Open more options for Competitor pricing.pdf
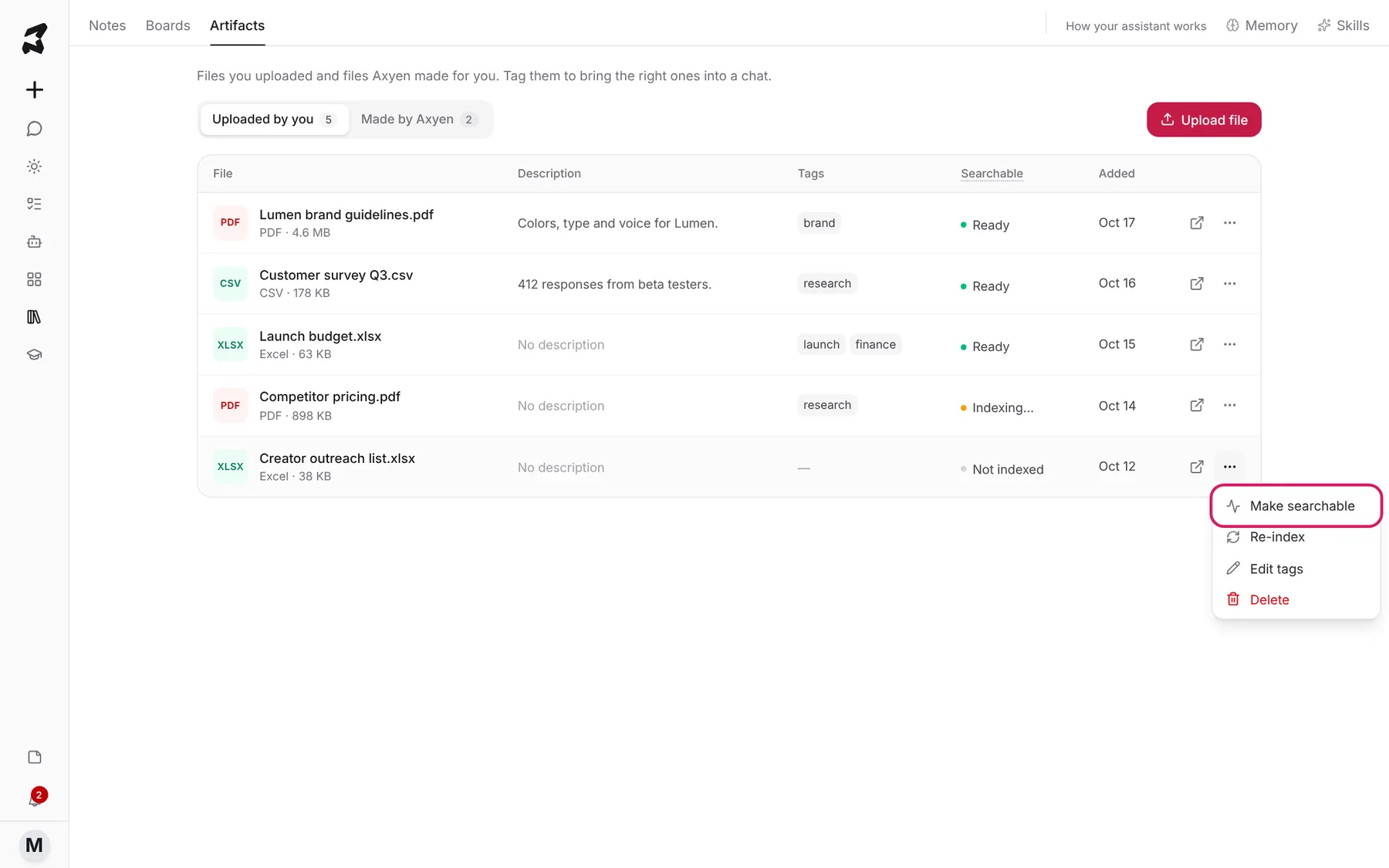This screenshot has width=1389, height=868. coord(1229,405)
